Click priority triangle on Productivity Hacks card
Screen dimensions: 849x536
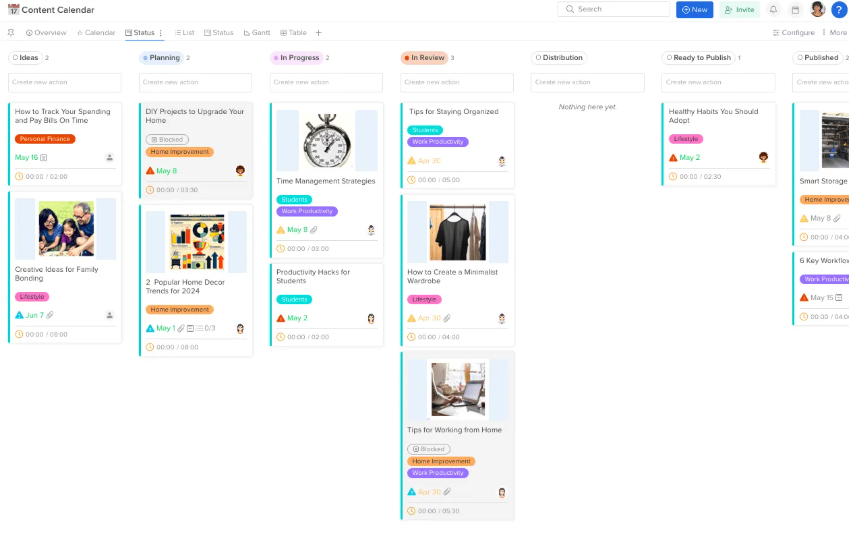tap(280, 318)
